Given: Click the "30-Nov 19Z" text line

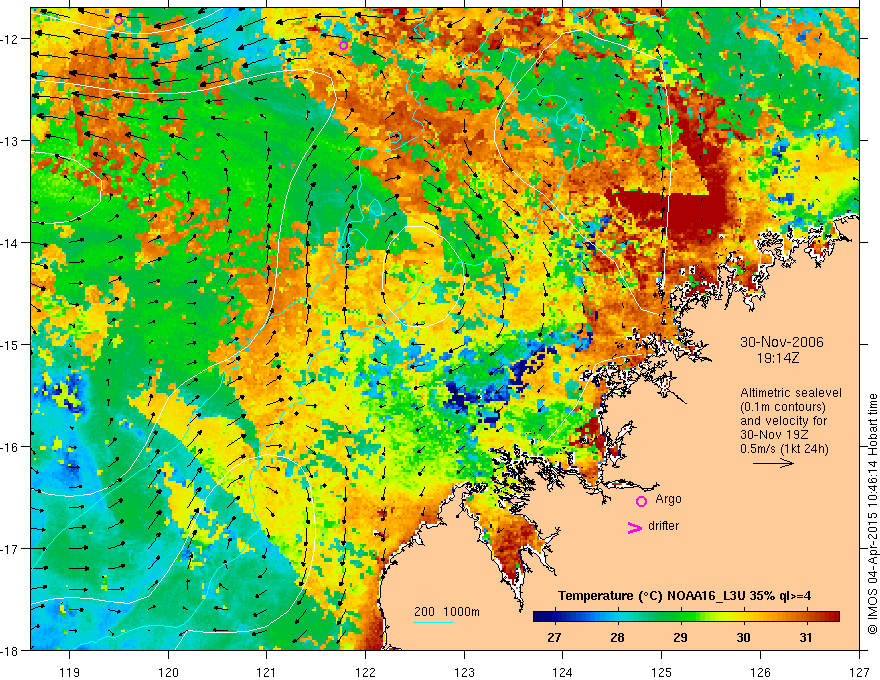Looking at the screenshot, I should point(772,434).
